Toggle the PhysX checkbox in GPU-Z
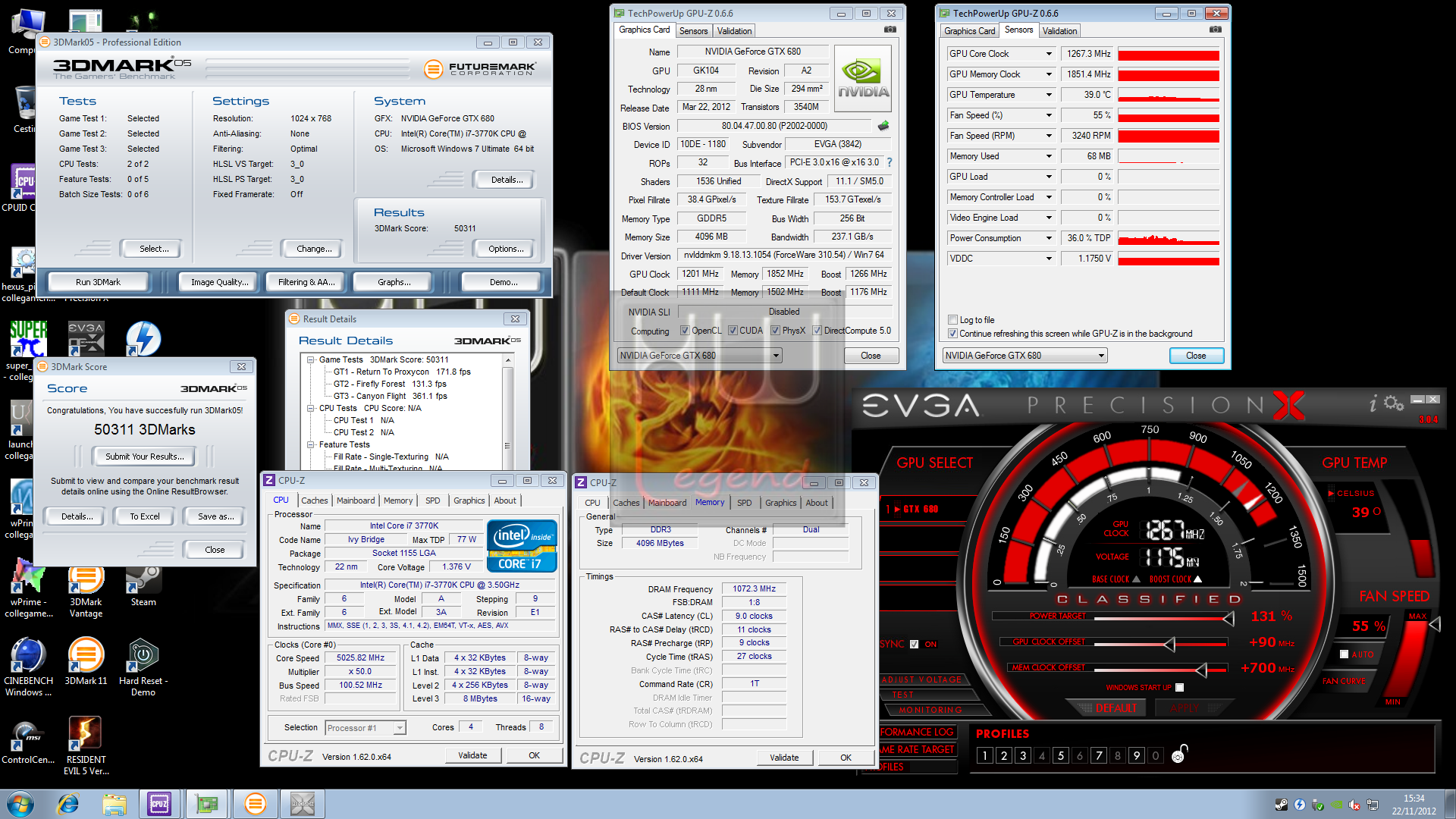1456x819 pixels. coord(775,331)
